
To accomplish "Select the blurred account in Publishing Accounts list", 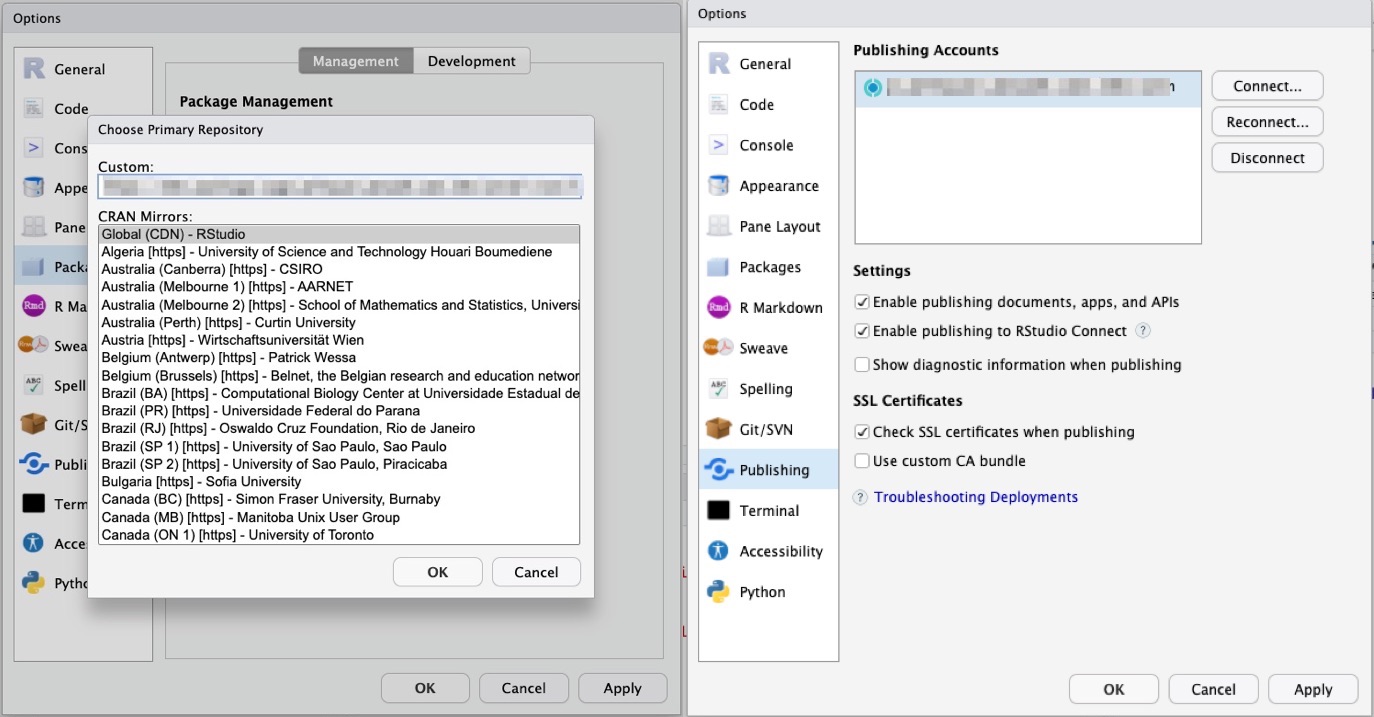I will pos(1028,88).
